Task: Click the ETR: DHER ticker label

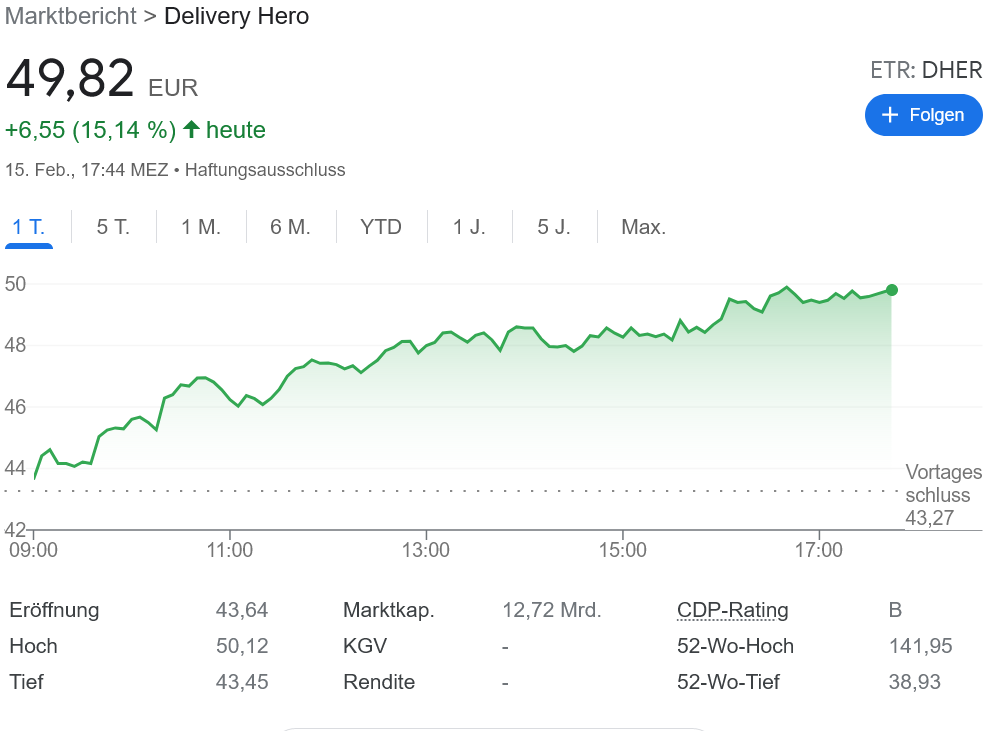Action: click(x=925, y=70)
